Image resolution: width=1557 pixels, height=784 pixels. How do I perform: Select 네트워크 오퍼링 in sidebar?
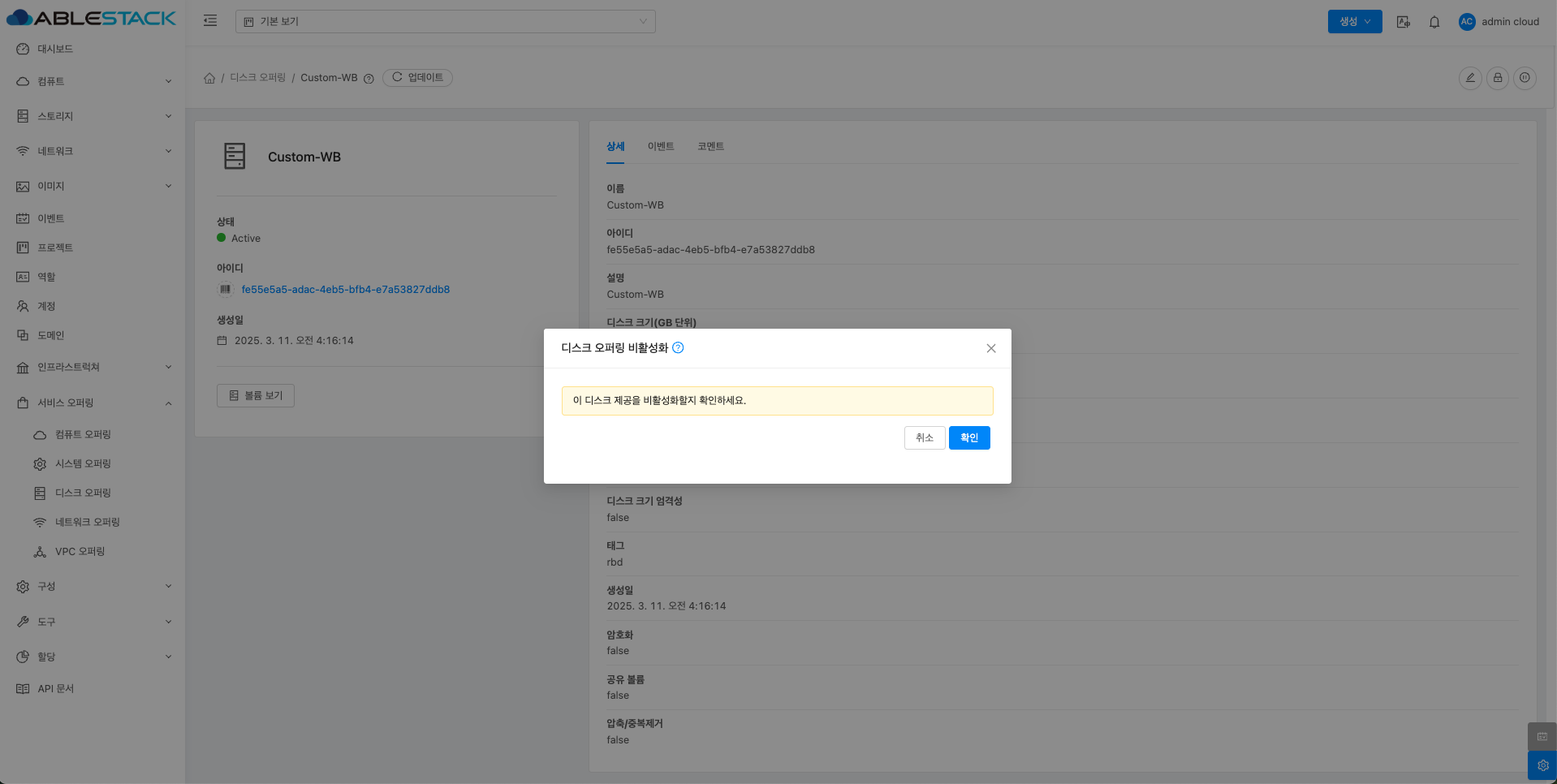point(87,522)
